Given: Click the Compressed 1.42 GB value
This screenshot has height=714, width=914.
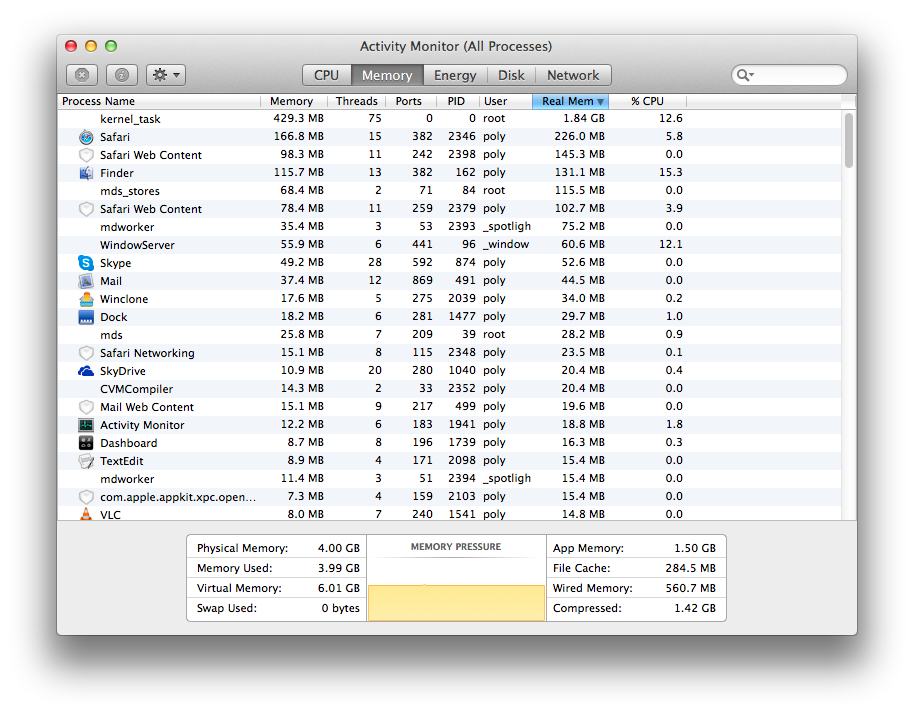Looking at the screenshot, I should (x=695, y=608).
